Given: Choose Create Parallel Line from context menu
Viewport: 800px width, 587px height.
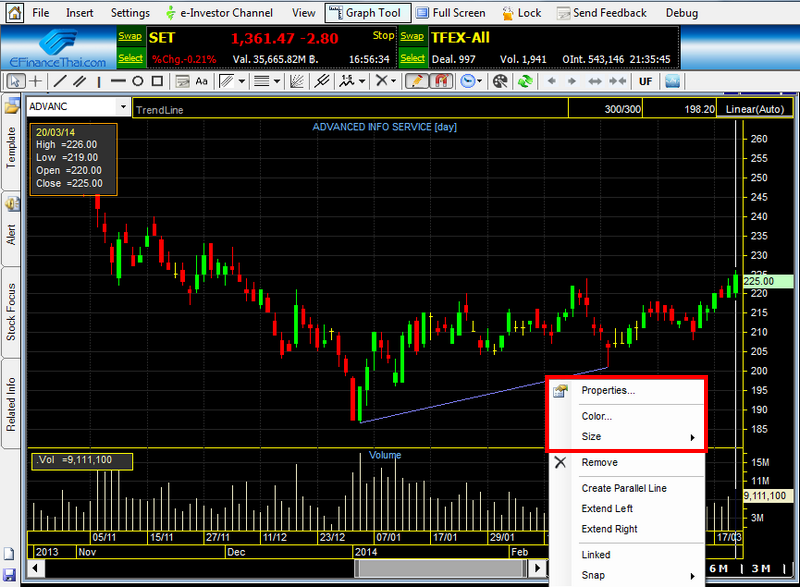Looking at the screenshot, I should (x=627, y=488).
